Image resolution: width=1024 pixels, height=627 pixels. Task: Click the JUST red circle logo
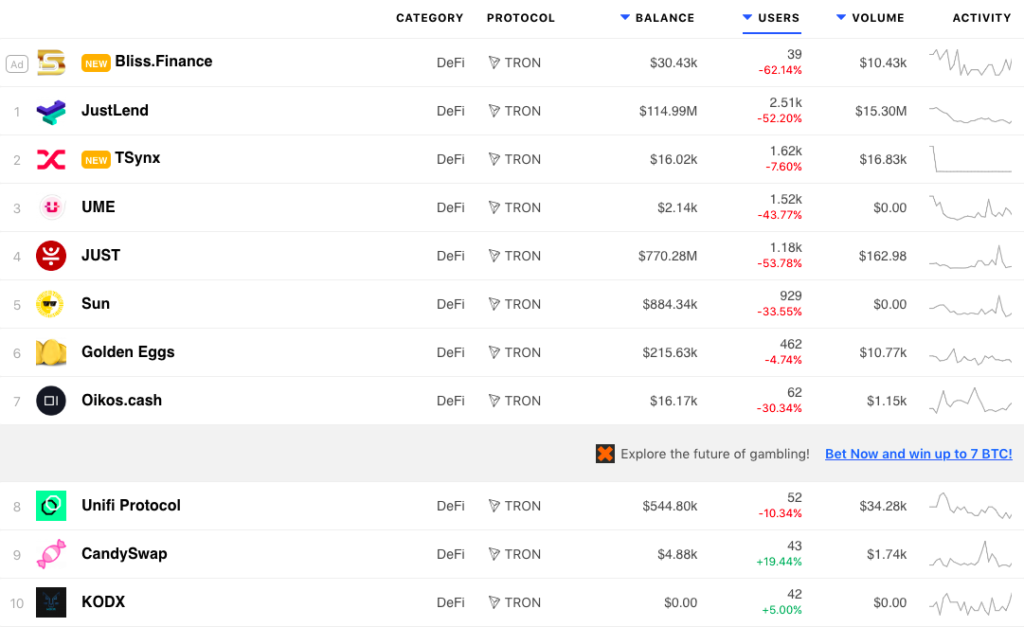coord(51,256)
